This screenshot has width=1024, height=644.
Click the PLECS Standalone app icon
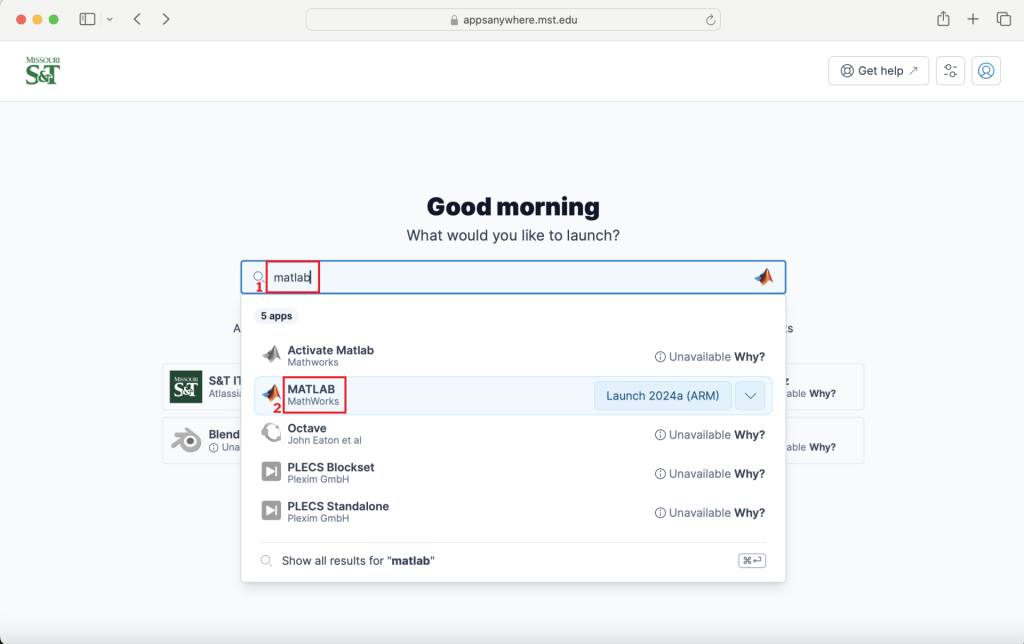pos(272,510)
